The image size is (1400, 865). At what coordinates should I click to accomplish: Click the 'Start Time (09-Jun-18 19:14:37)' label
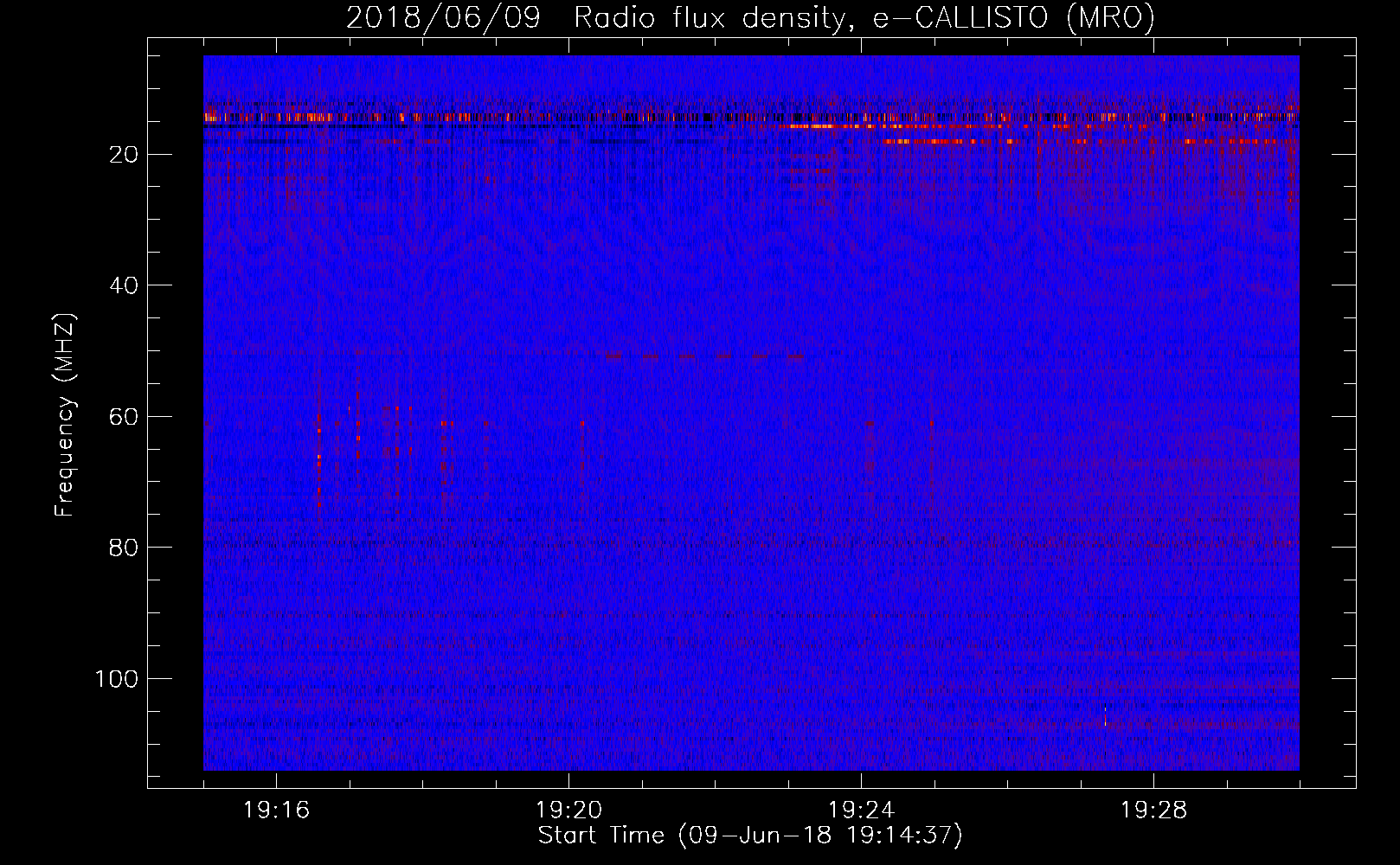pos(750,836)
